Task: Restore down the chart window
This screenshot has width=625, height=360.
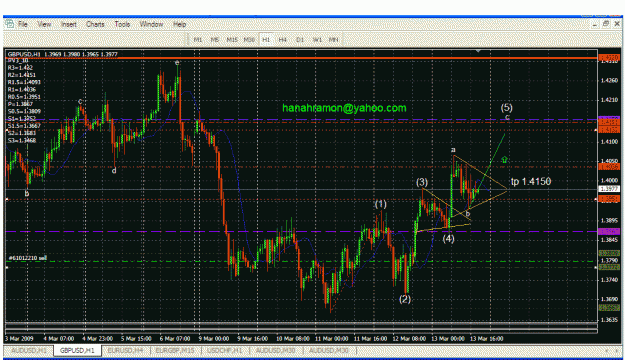Action: (x=606, y=24)
